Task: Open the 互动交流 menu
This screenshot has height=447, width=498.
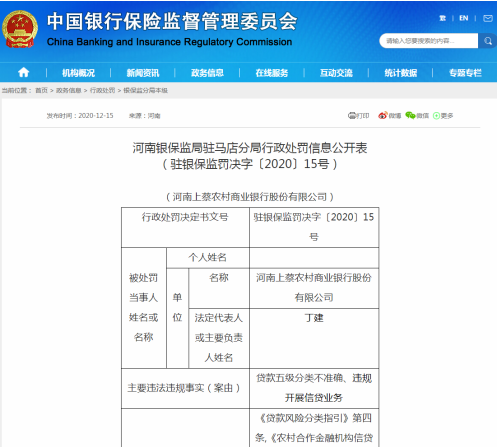Action: (336, 73)
